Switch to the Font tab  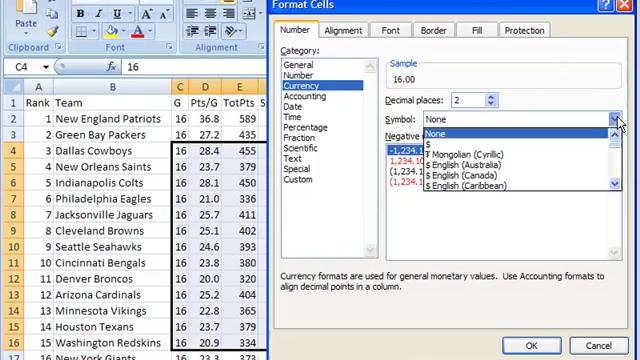point(391,31)
